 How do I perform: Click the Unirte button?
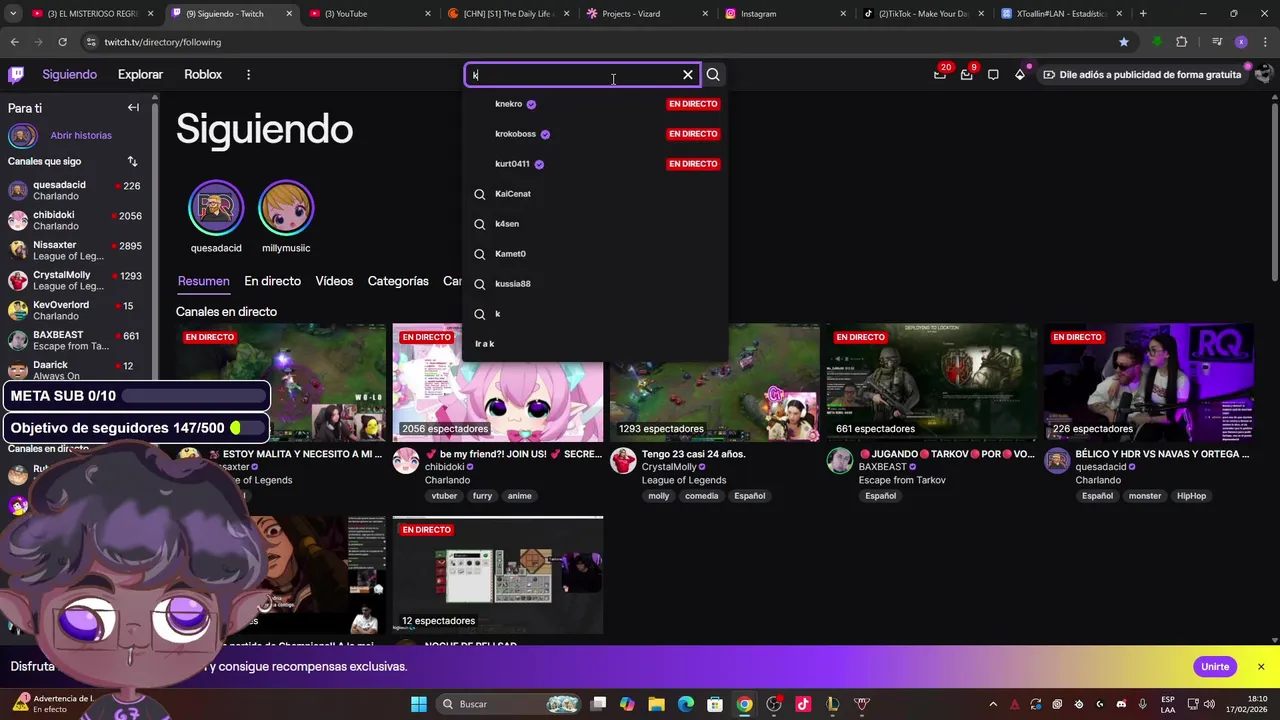(x=1215, y=667)
